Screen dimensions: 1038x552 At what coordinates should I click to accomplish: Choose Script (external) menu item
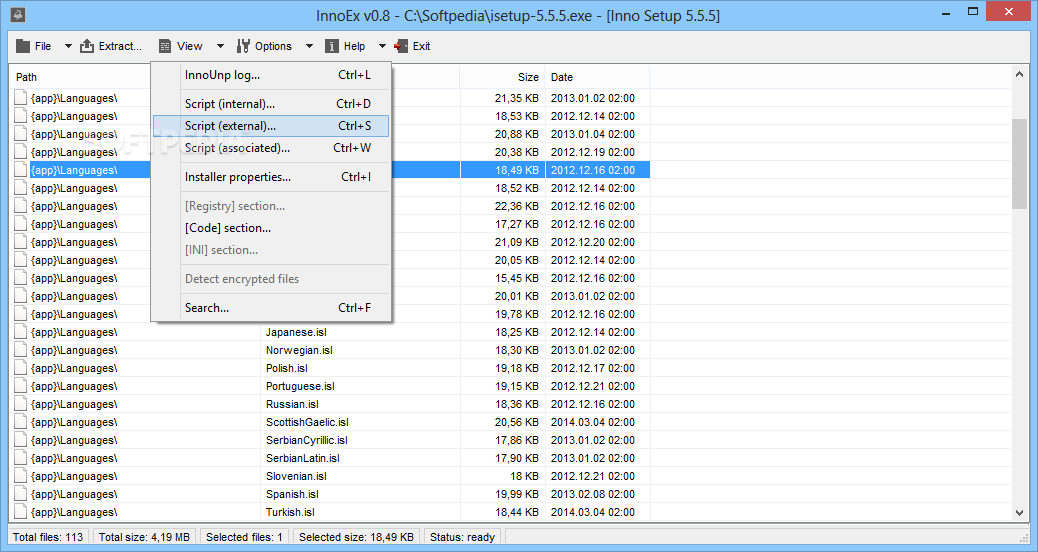tap(271, 126)
